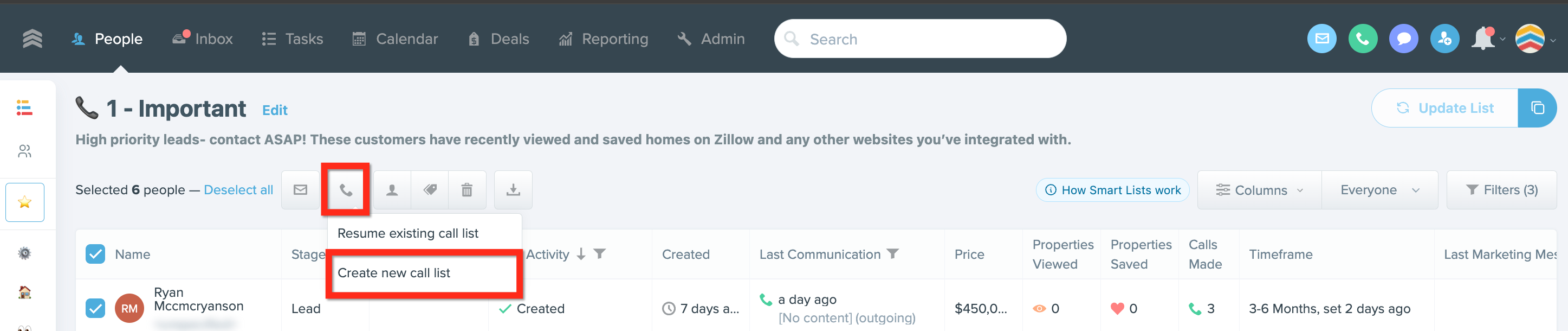Click the Deselect all link

click(x=238, y=190)
